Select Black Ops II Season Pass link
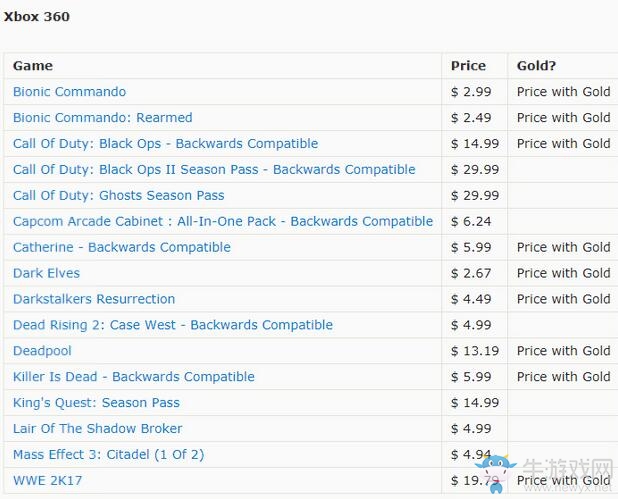618x499 pixels. pos(214,170)
